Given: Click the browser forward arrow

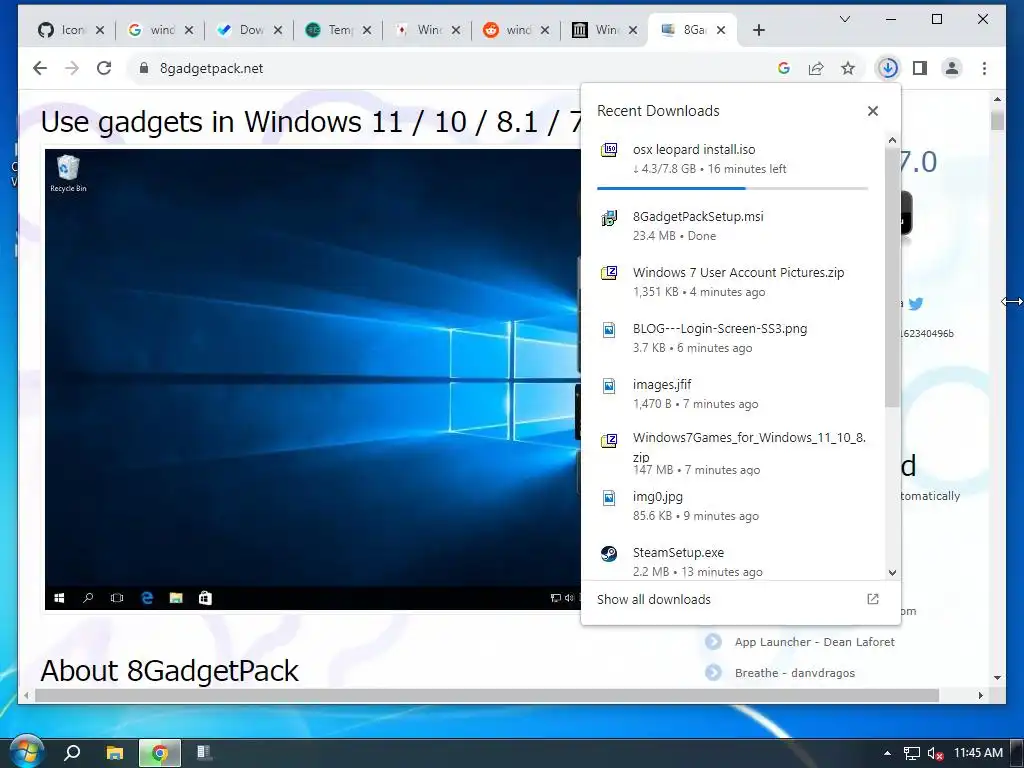Looking at the screenshot, I should [x=72, y=68].
